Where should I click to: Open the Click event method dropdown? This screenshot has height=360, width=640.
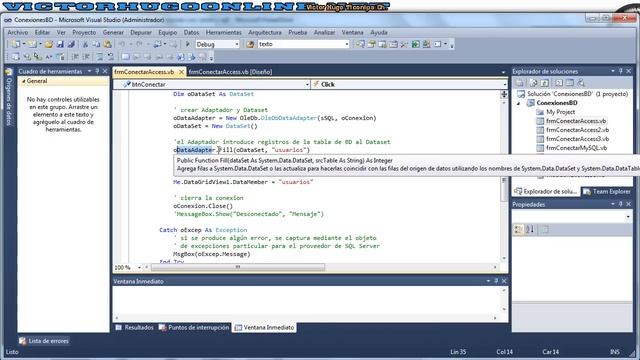[504, 84]
